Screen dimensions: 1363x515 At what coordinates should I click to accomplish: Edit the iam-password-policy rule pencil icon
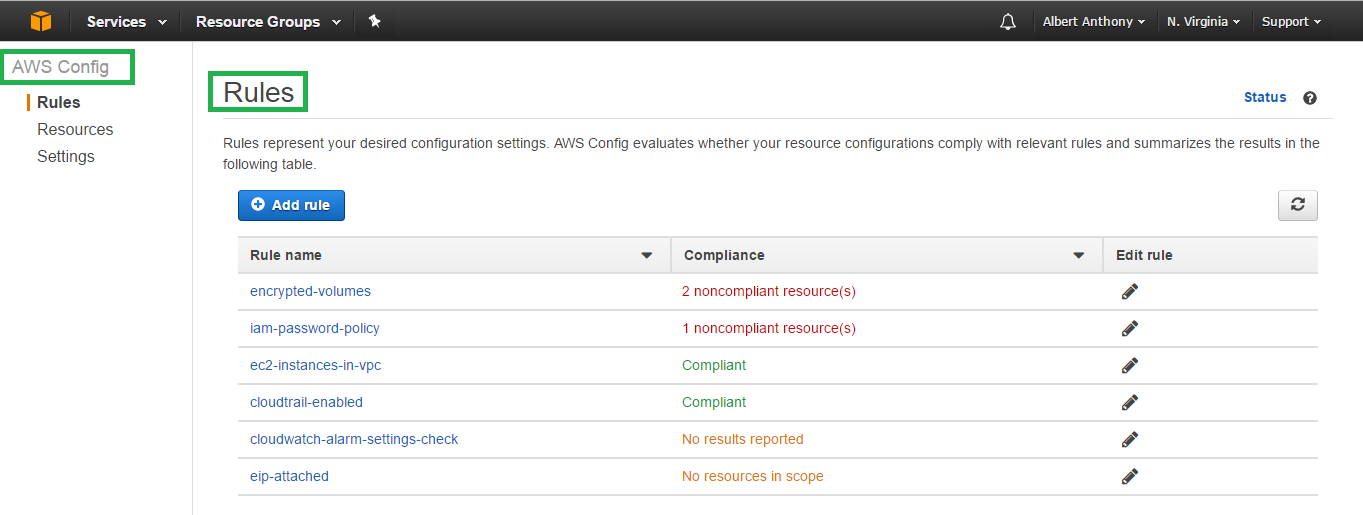pos(1130,328)
